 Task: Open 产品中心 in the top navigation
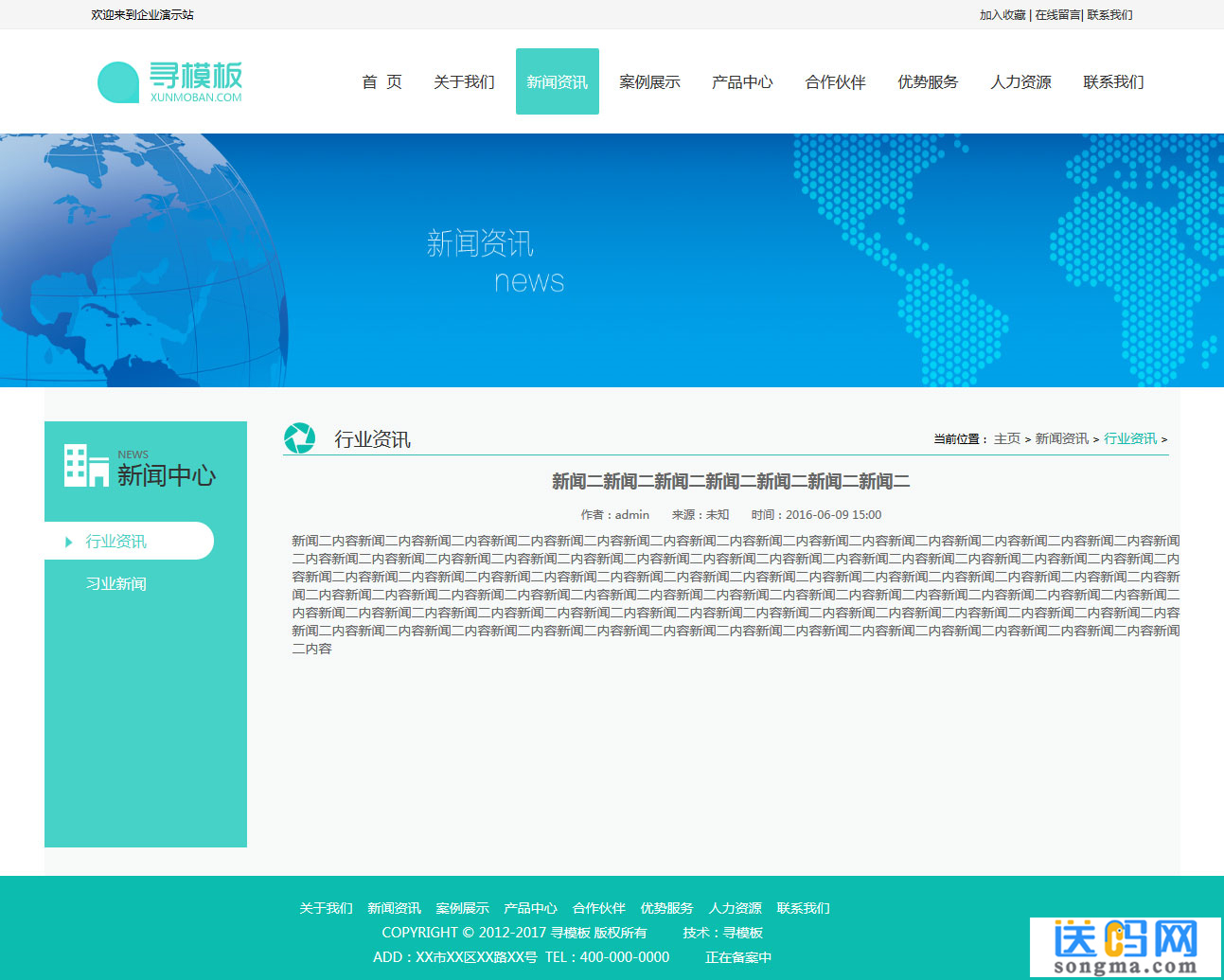click(742, 82)
